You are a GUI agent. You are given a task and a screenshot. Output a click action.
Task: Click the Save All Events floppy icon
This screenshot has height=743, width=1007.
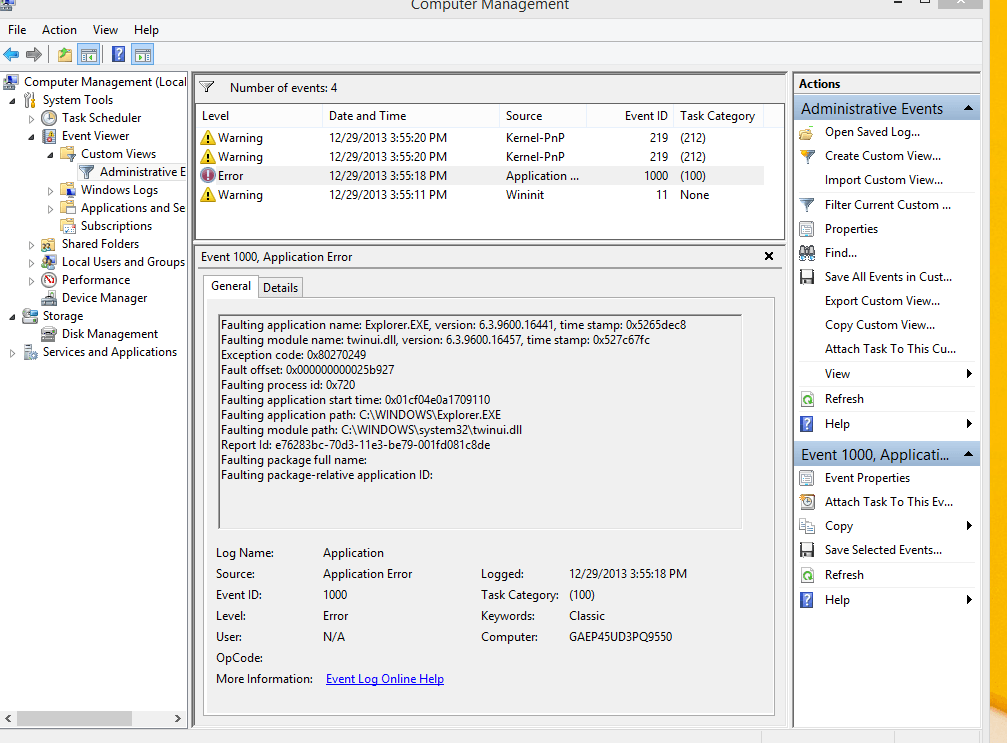coord(807,277)
